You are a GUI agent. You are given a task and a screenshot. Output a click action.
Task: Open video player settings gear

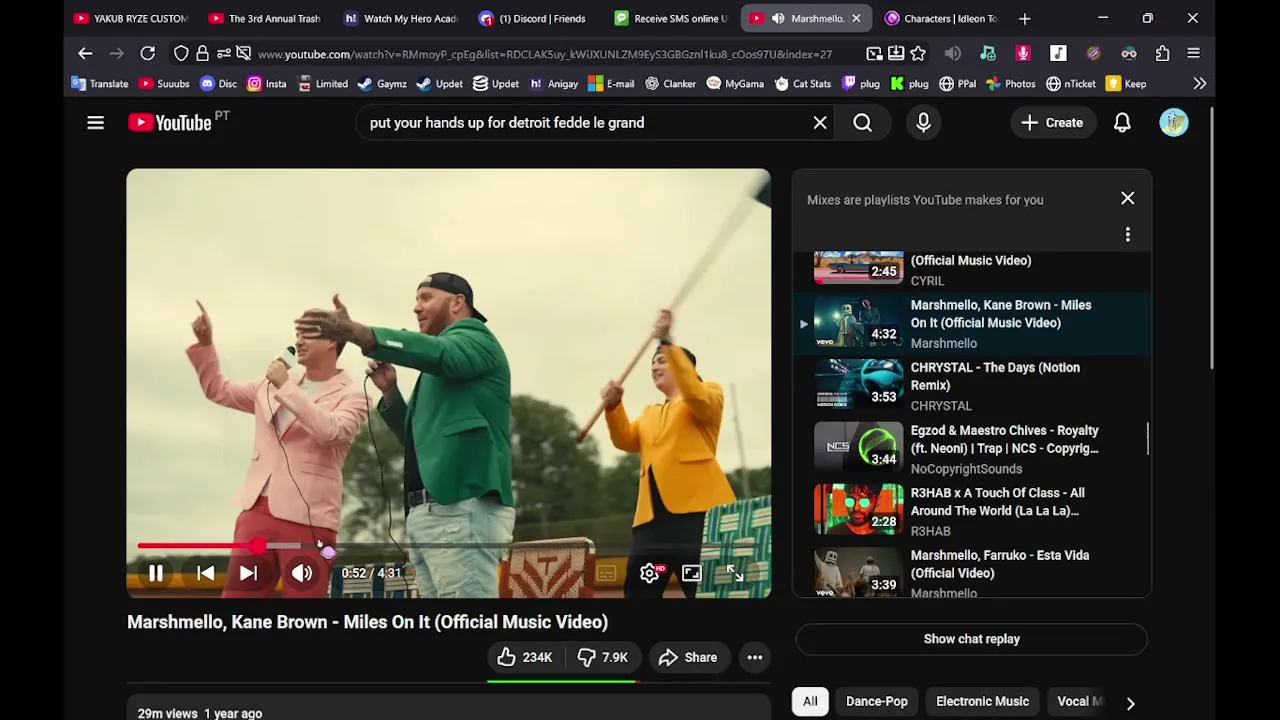[649, 573]
